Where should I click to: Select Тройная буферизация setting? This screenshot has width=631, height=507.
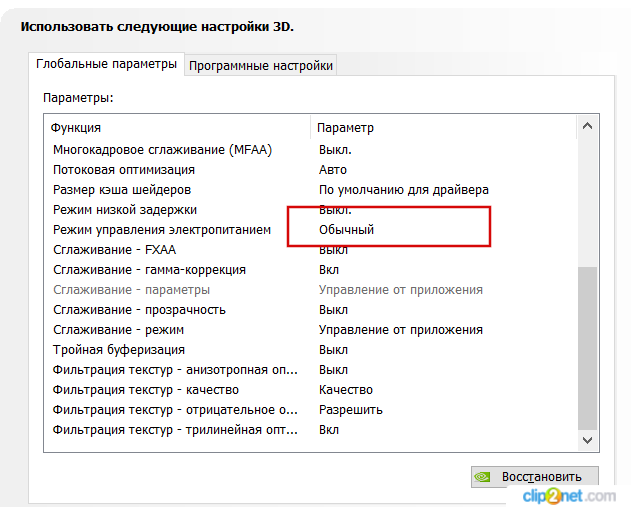tap(119, 350)
